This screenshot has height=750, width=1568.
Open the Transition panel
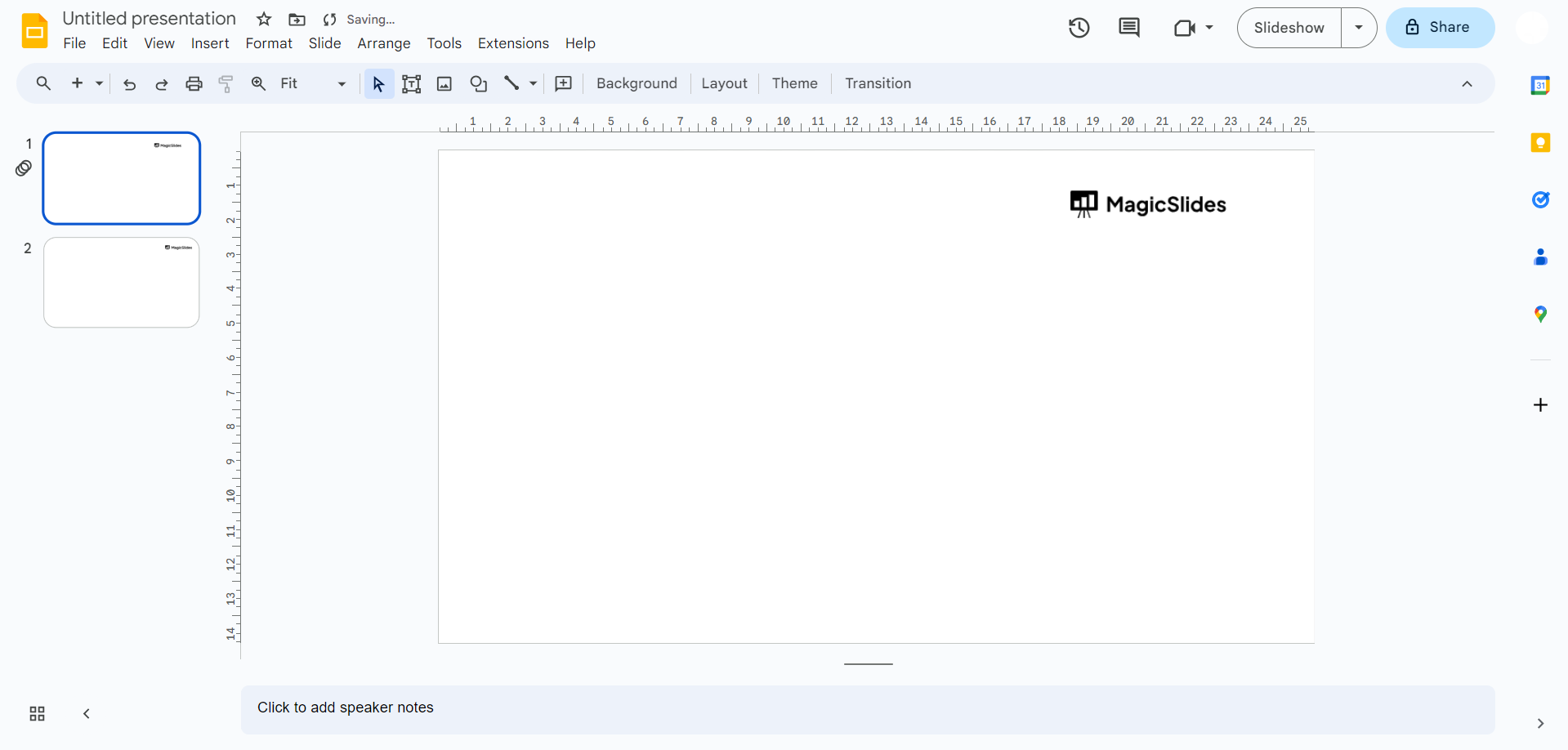(878, 83)
